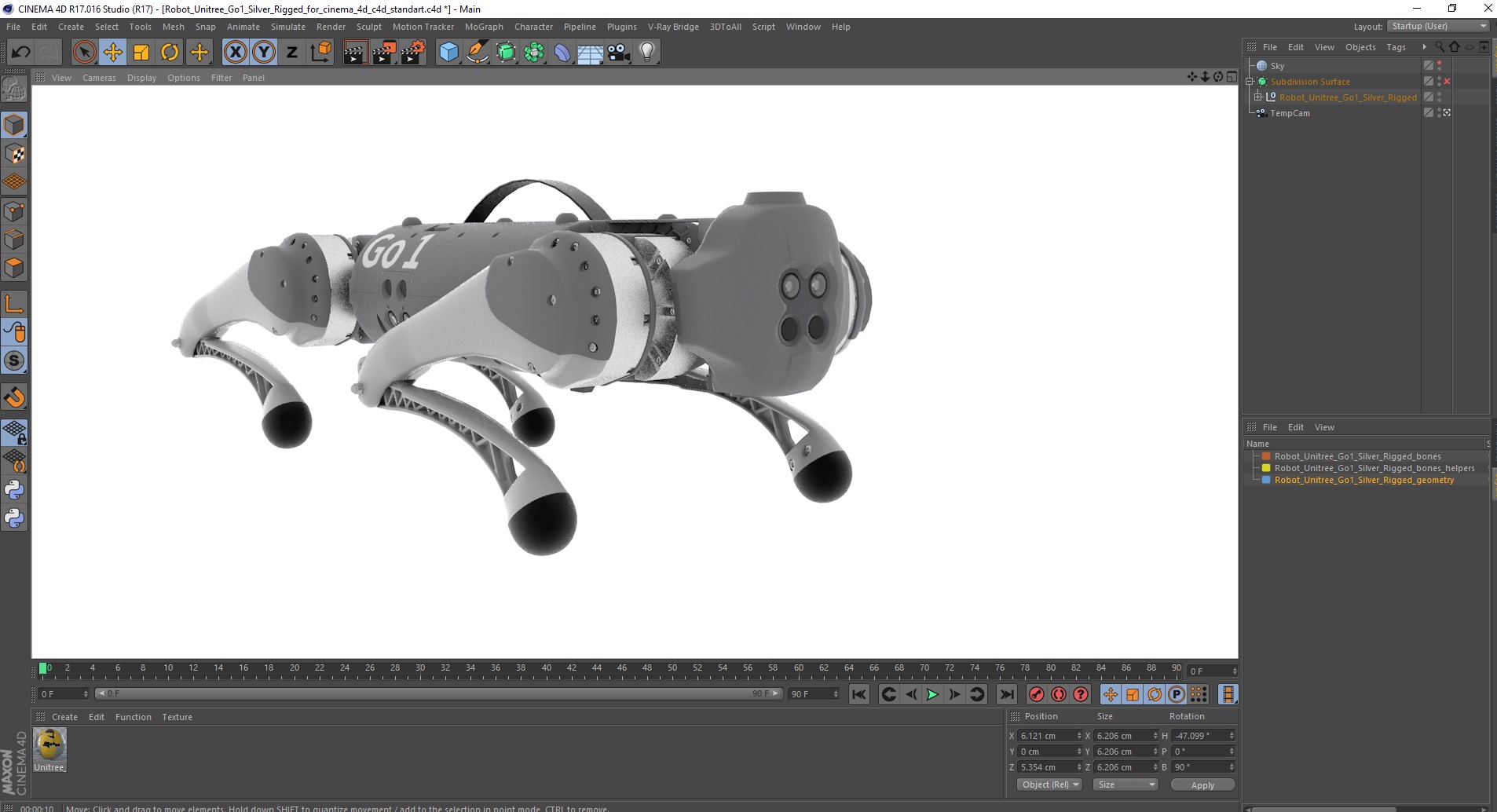Click the first Python script icon in sidebar
The width and height of the screenshot is (1497, 812).
14,490
